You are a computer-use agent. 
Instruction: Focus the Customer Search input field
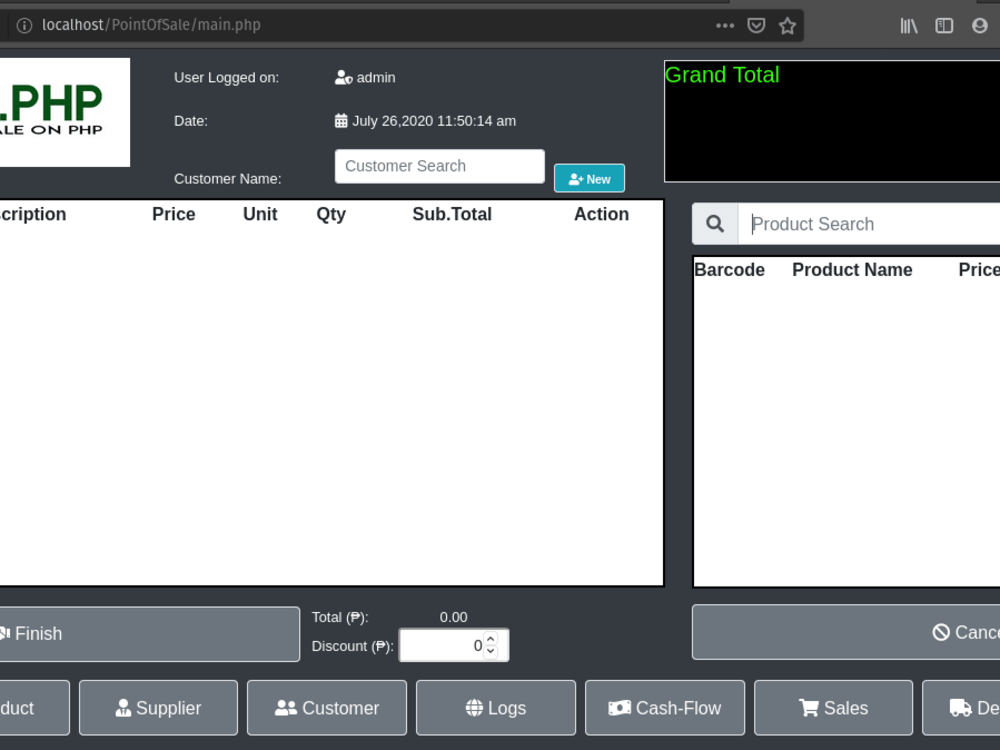point(438,166)
